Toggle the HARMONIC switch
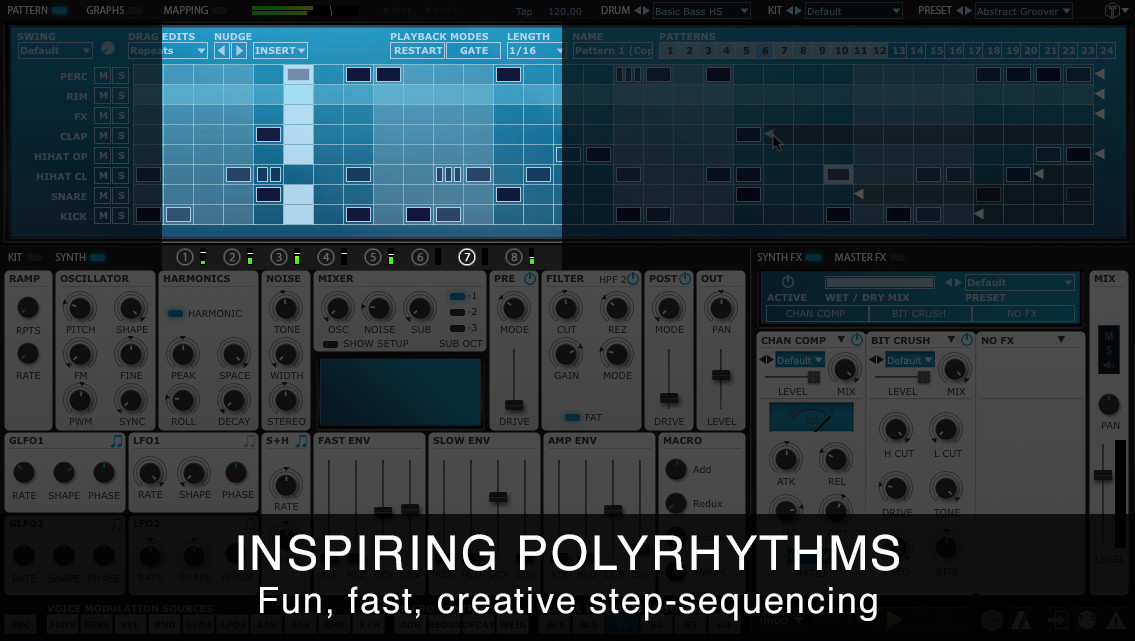This screenshot has width=1135, height=641. click(175, 313)
